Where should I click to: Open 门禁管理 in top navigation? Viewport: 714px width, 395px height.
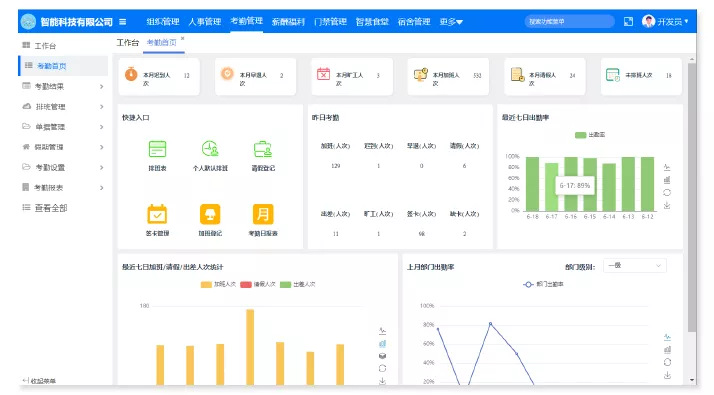(x=330, y=21)
